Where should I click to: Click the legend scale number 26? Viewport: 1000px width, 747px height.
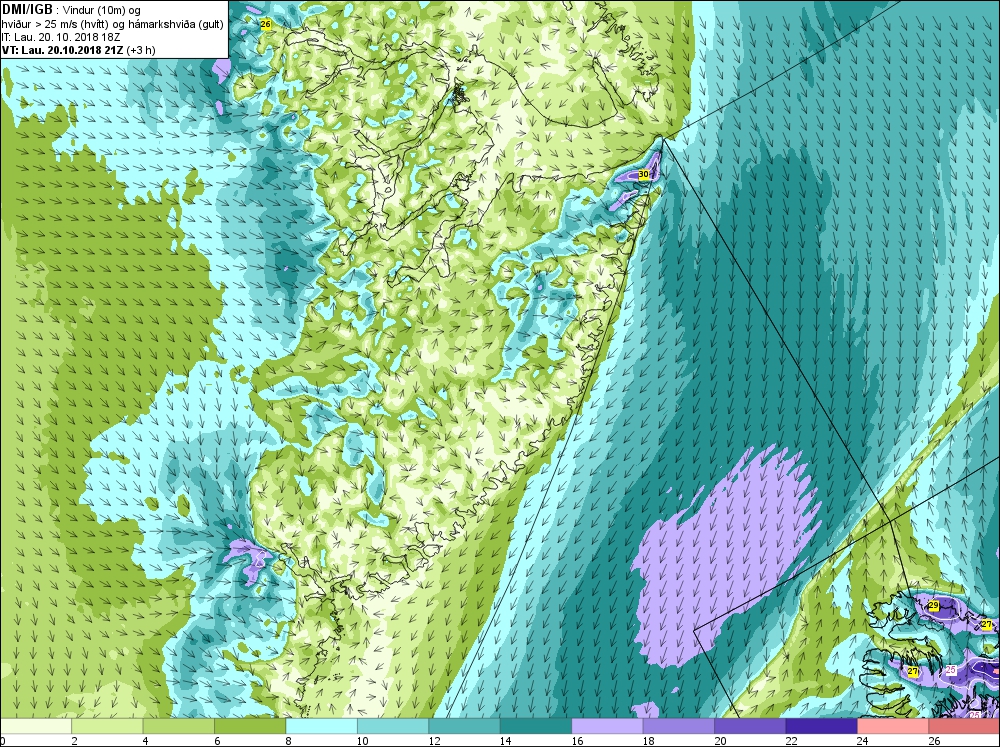[x=934, y=741]
